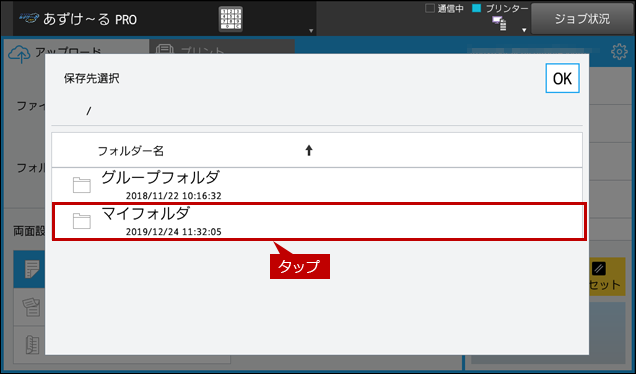Expand dropdown arrow beside the keypad
This screenshot has height=374, width=636.
click(x=311, y=30)
